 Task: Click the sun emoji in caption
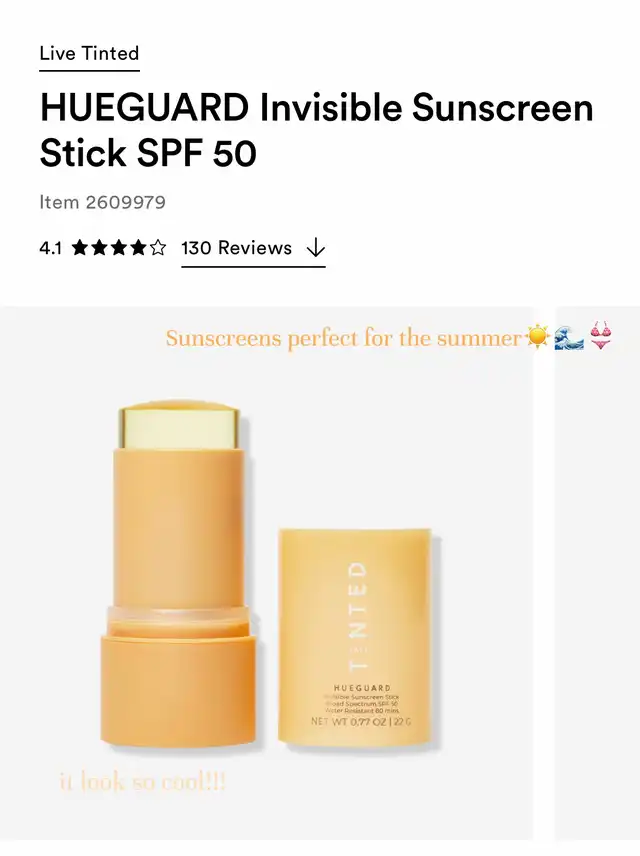[x=538, y=336]
